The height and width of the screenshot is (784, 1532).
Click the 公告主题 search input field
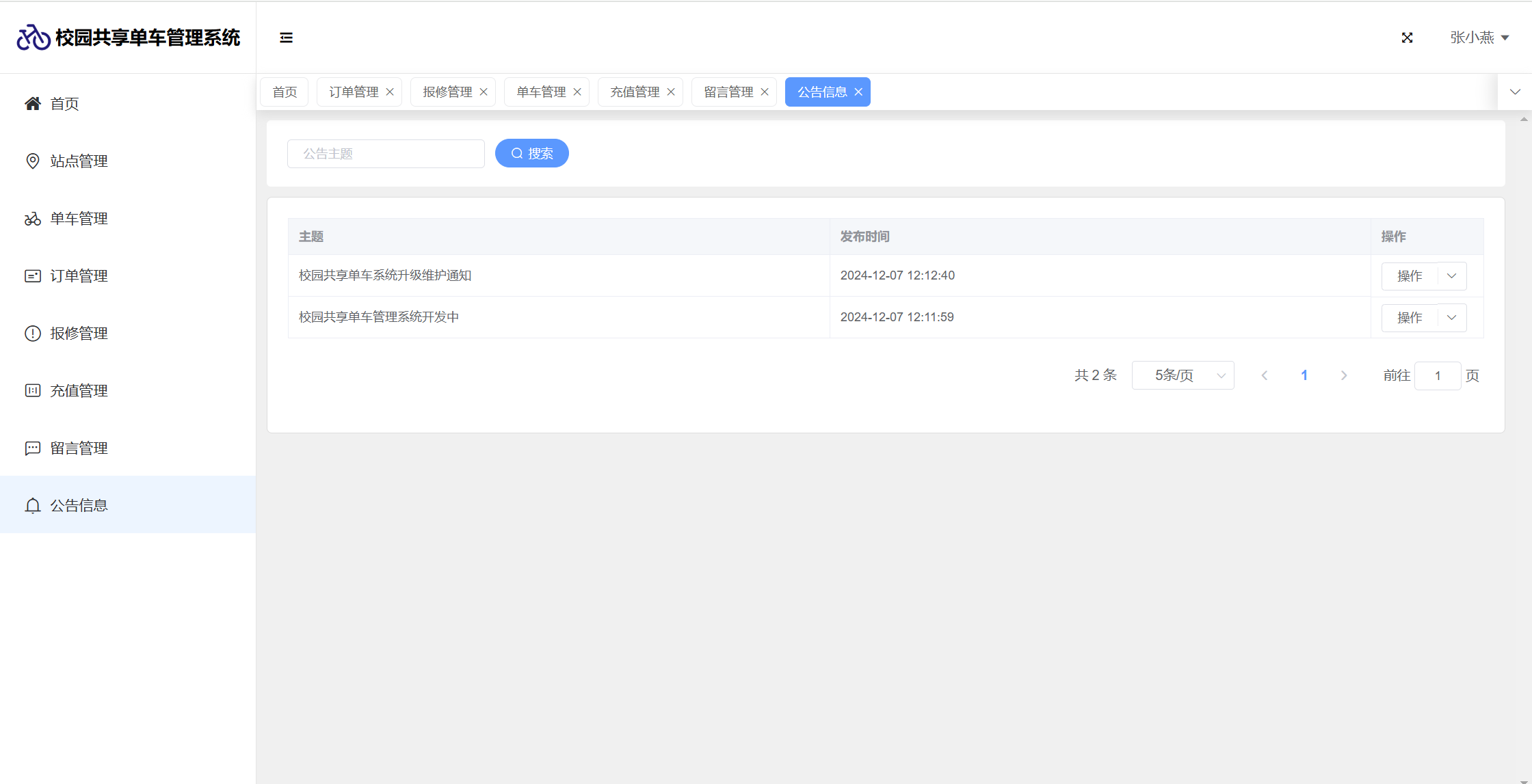tap(386, 154)
